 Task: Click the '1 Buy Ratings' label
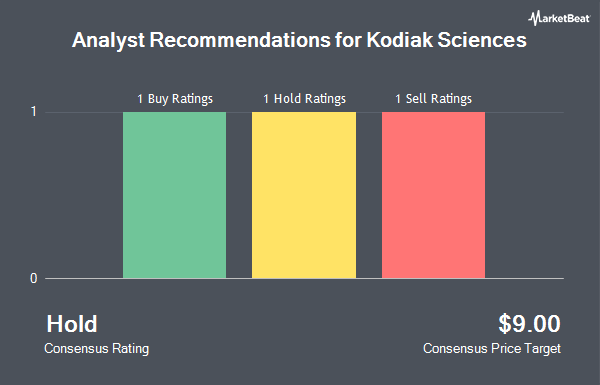tap(175, 99)
